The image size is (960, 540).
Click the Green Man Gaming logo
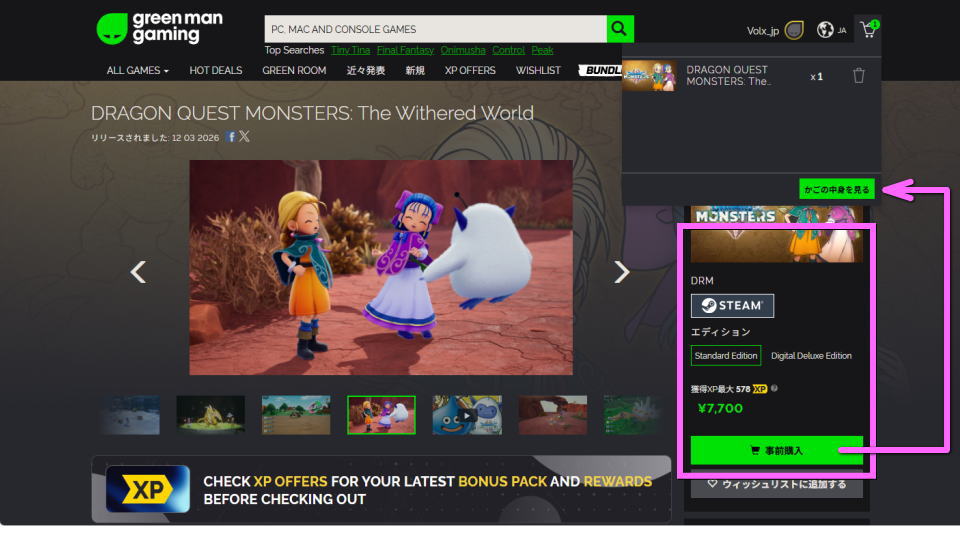(x=160, y=29)
